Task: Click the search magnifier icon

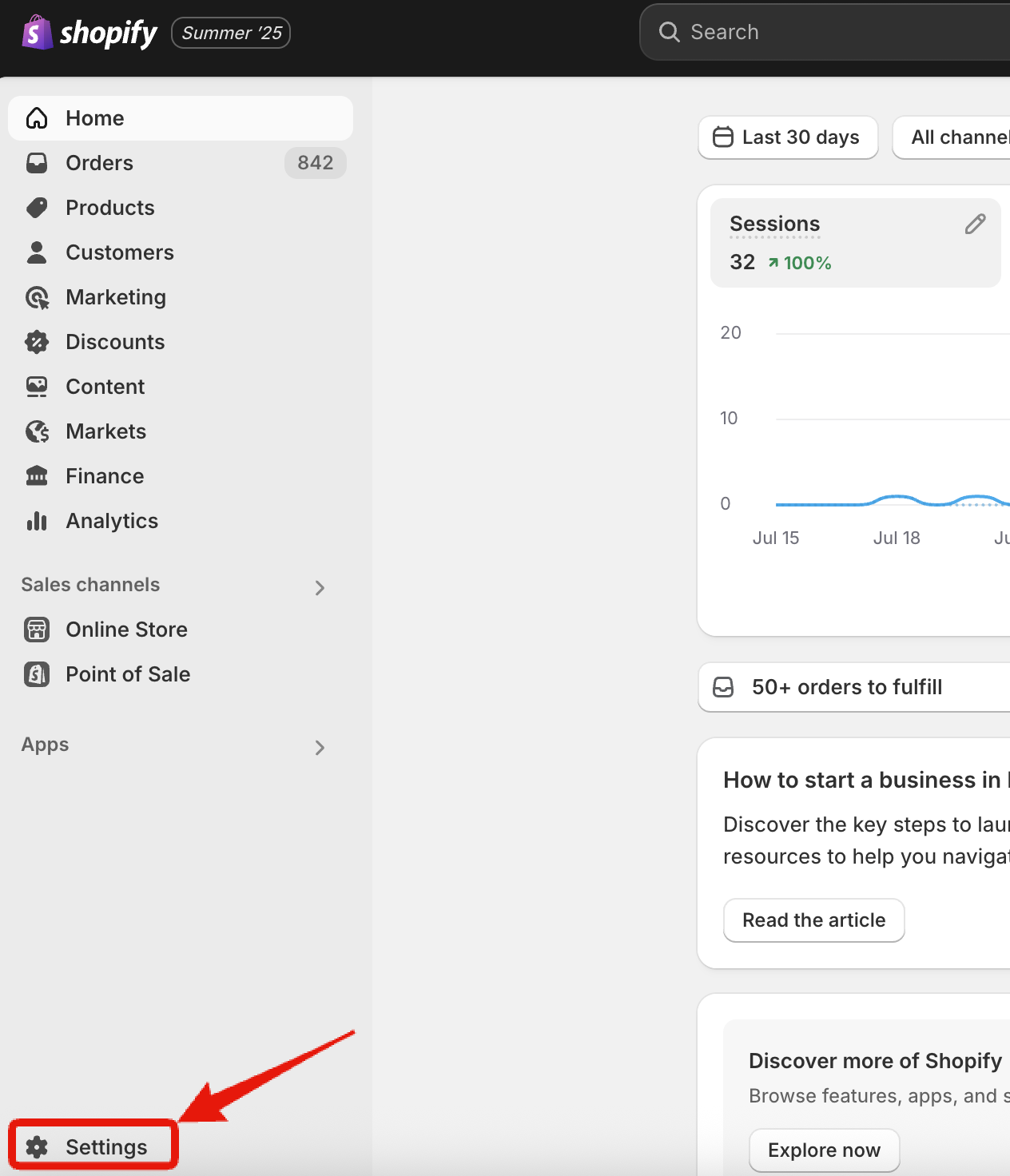Action: [669, 32]
